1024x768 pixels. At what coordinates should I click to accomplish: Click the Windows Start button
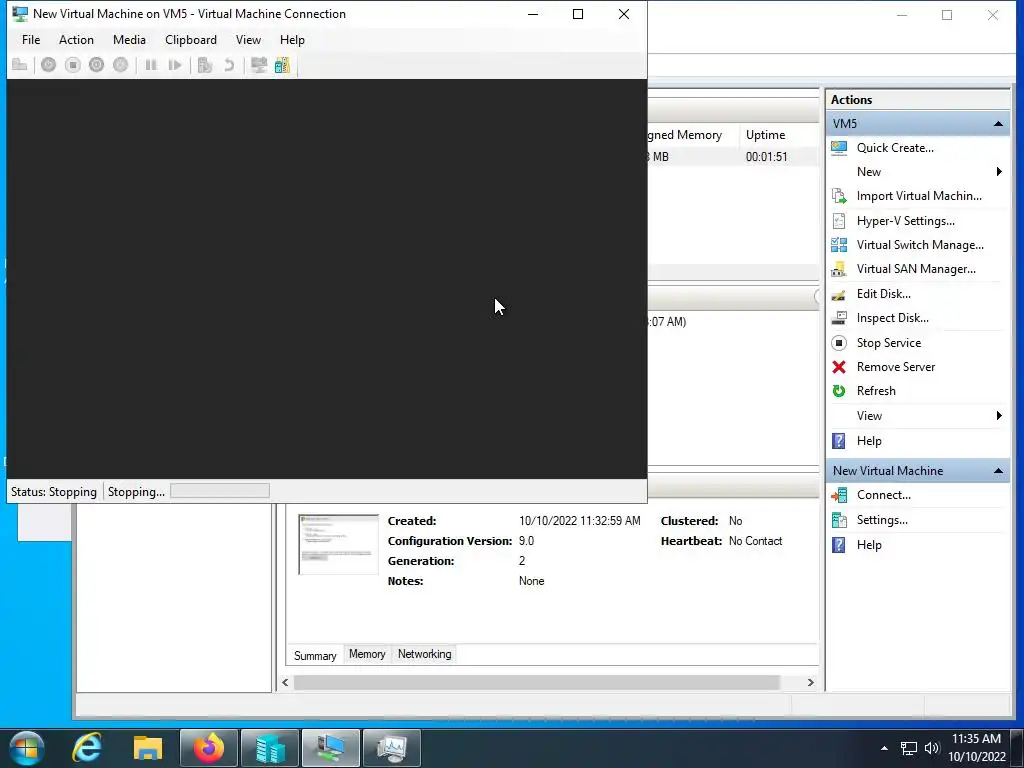tap(27, 748)
